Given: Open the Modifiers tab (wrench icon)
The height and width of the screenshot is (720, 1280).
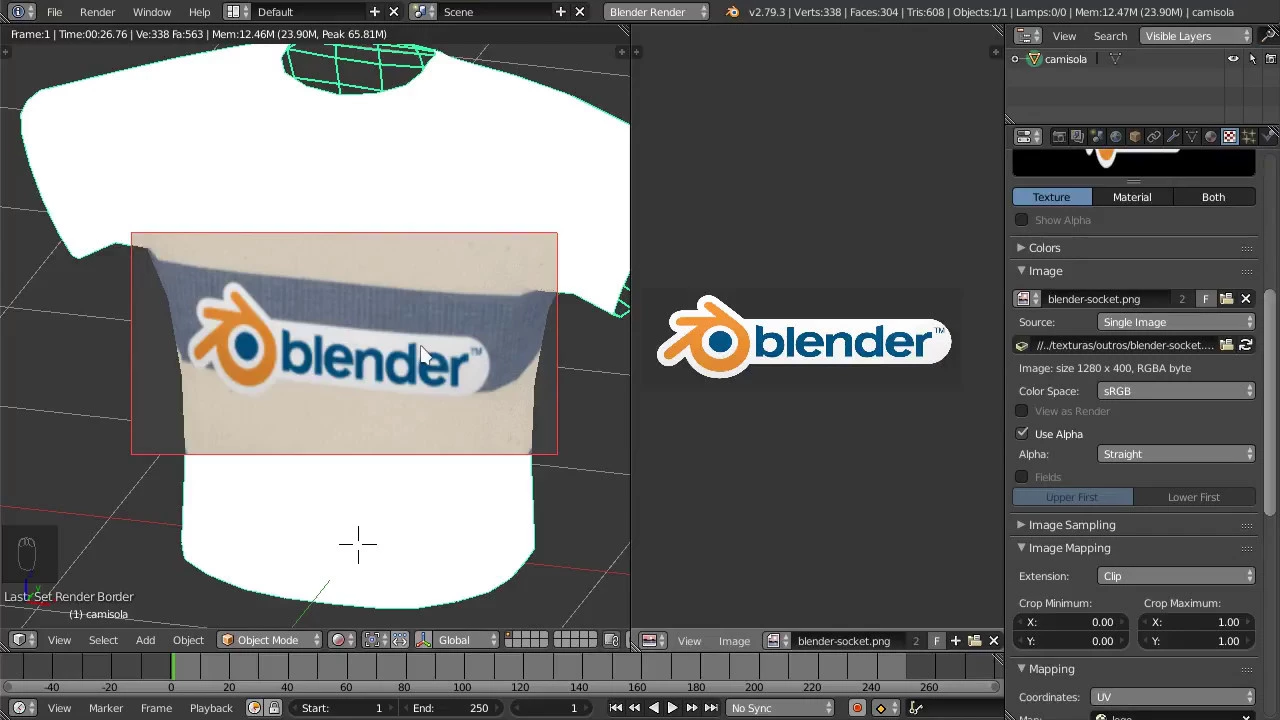Looking at the screenshot, I should click(1173, 136).
